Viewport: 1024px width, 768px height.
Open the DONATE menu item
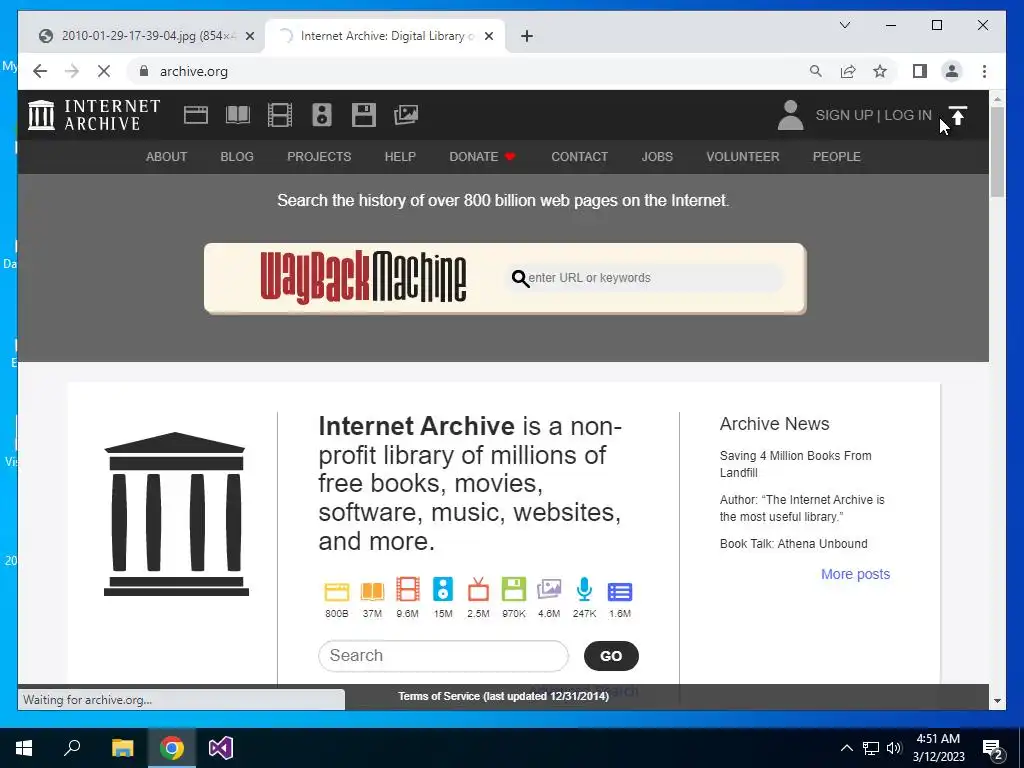[x=482, y=157]
